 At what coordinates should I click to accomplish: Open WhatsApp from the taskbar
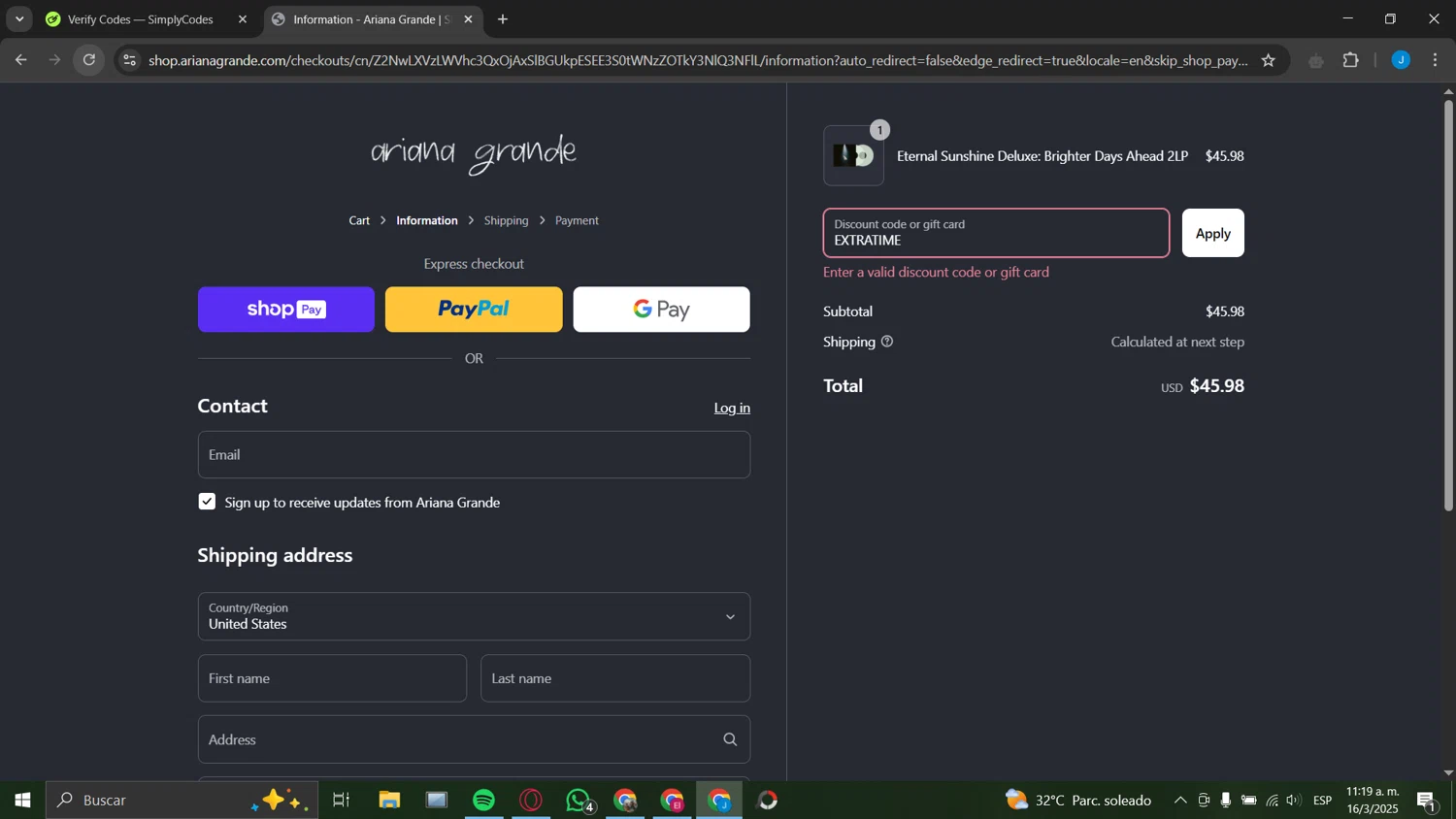click(x=579, y=801)
